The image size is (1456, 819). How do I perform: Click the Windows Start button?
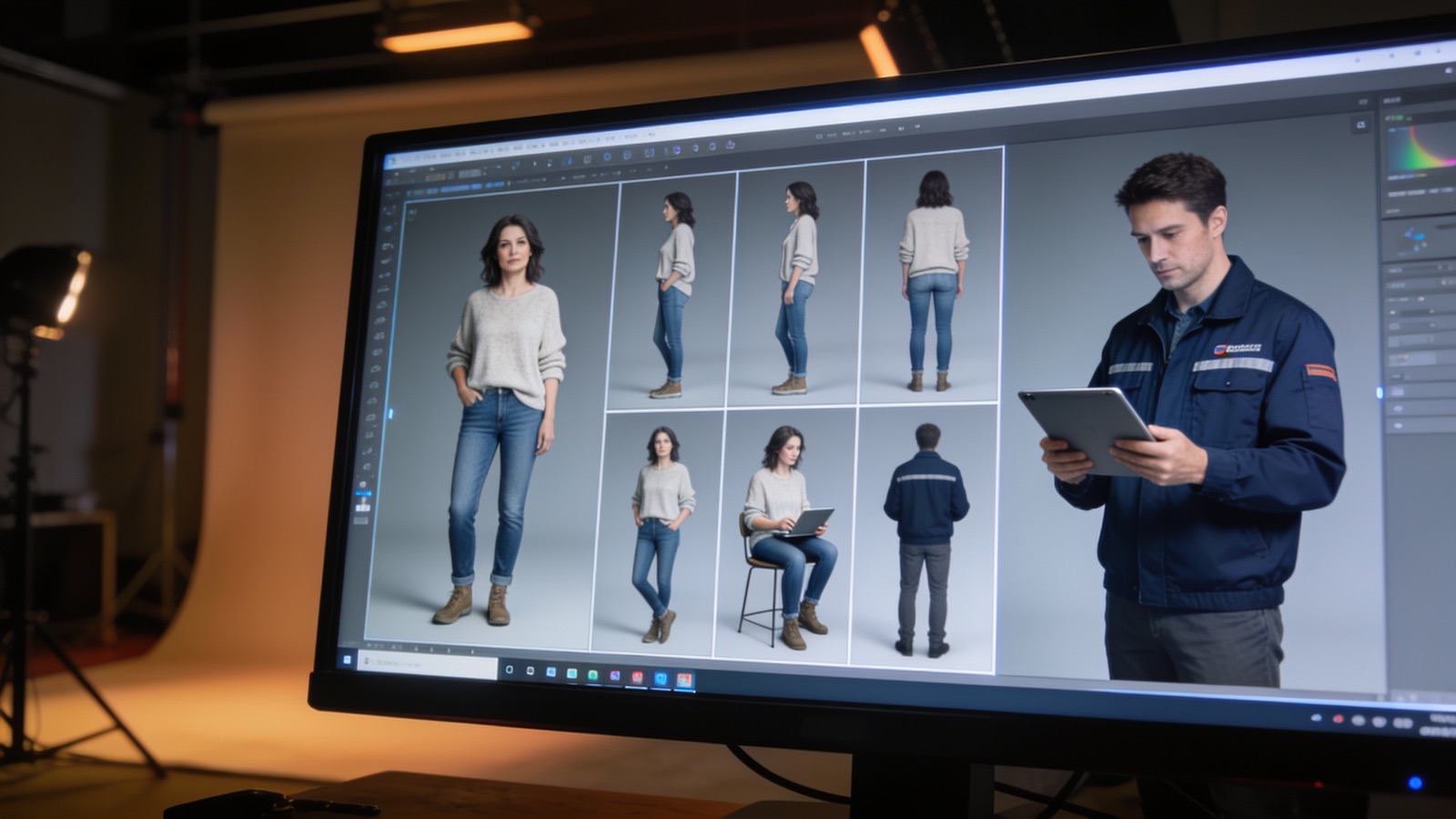347,660
